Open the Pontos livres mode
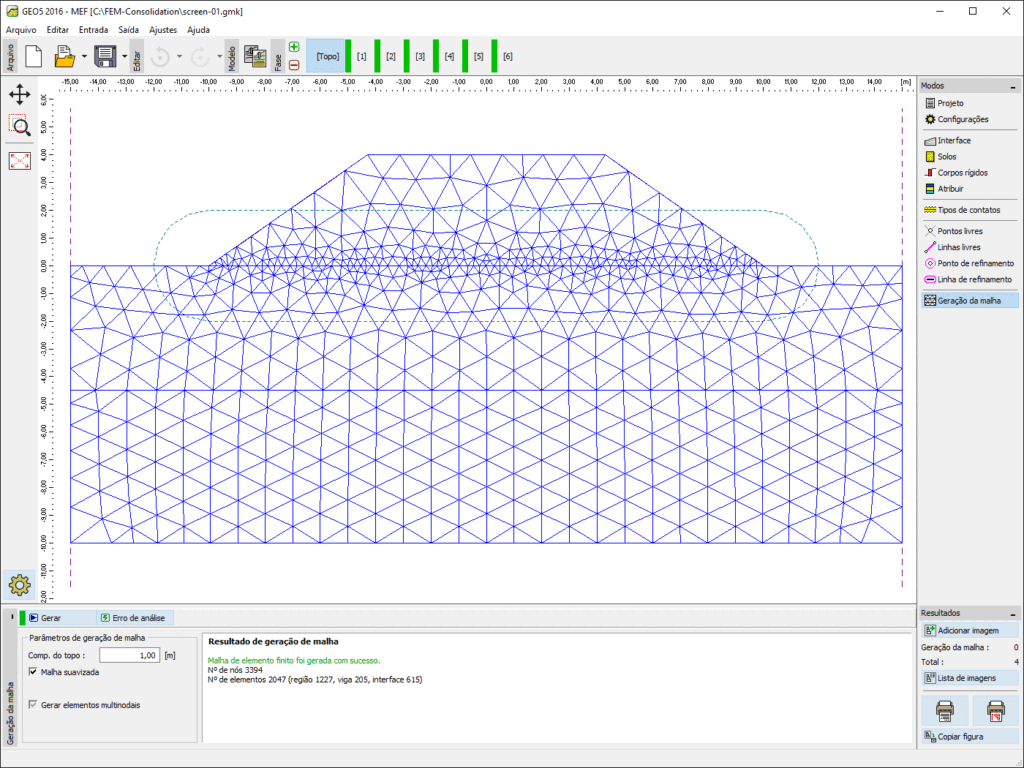Screen dimensions: 1024x768 click(970, 231)
